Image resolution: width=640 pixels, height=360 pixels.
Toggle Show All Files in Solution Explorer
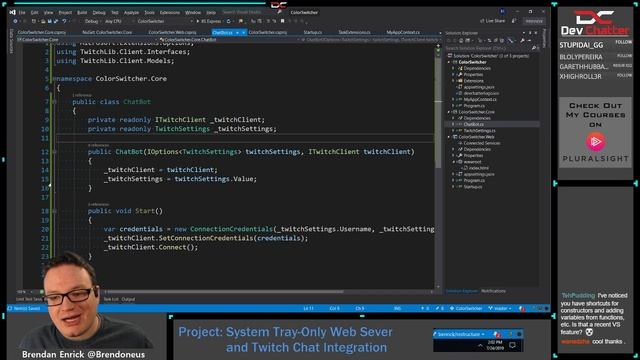click(502, 40)
